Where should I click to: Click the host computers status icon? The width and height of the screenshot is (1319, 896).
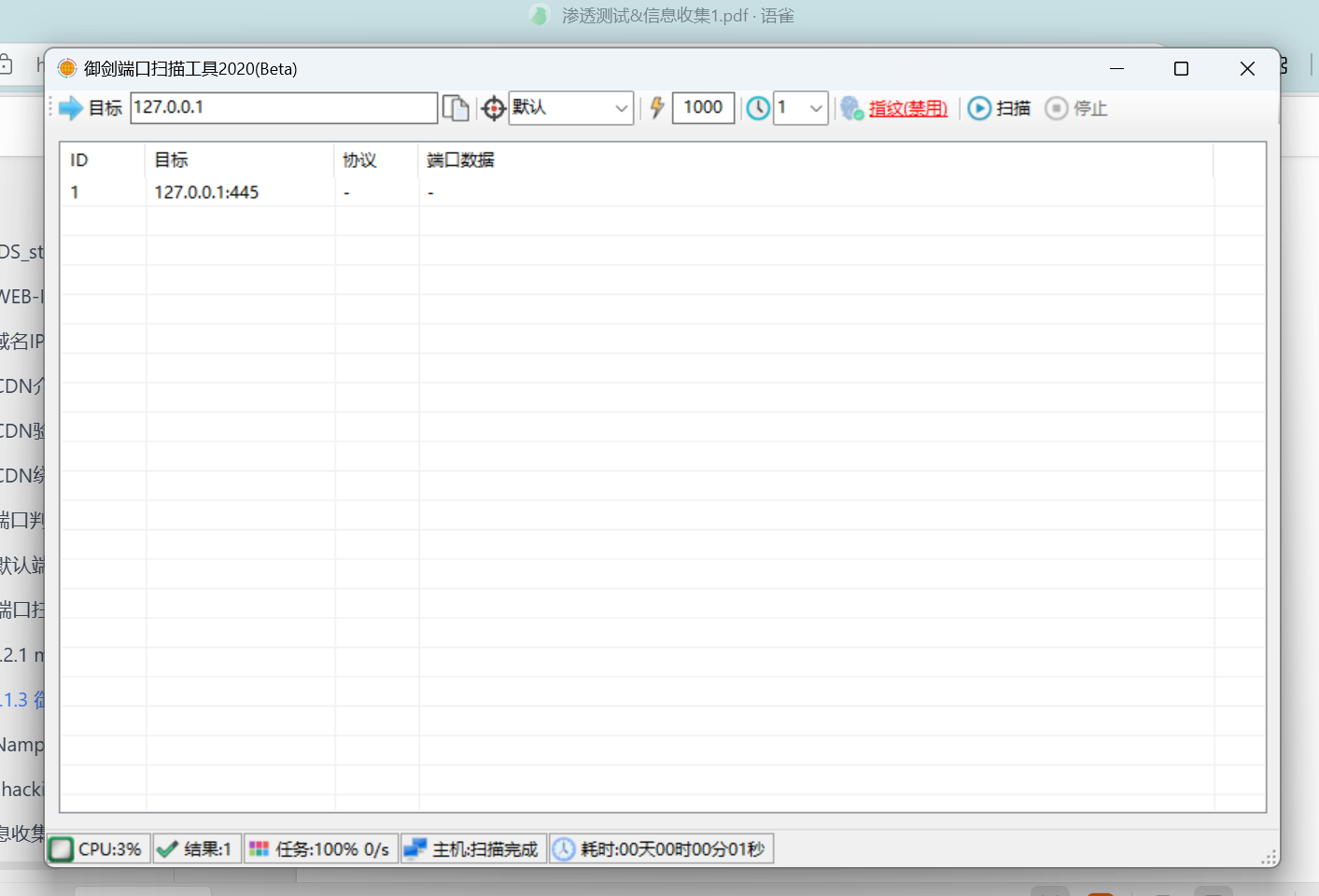pos(414,849)
